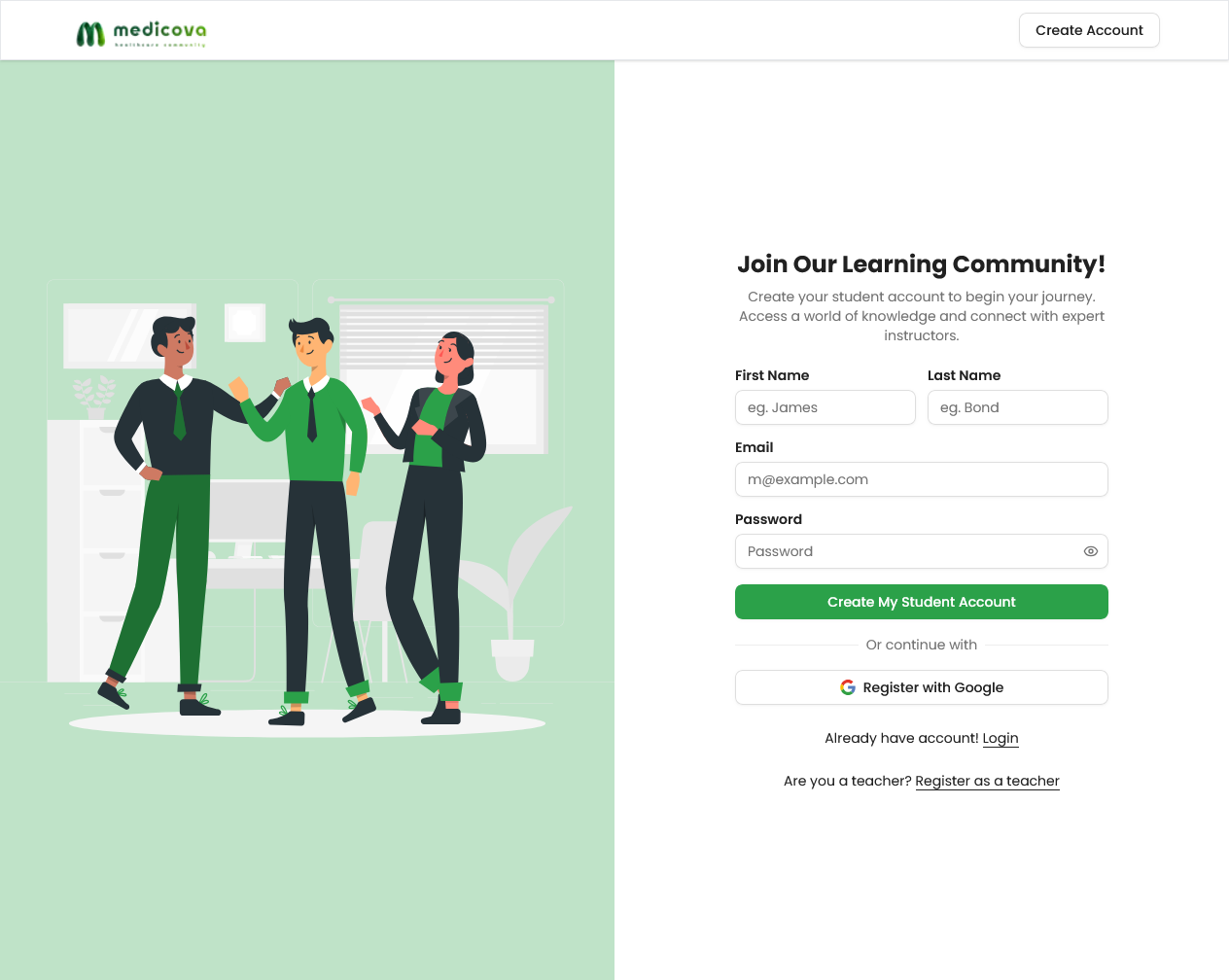Click Join Our Learning Community heading
Viewport: 1229px width, 980px height.
coord(922,264)
